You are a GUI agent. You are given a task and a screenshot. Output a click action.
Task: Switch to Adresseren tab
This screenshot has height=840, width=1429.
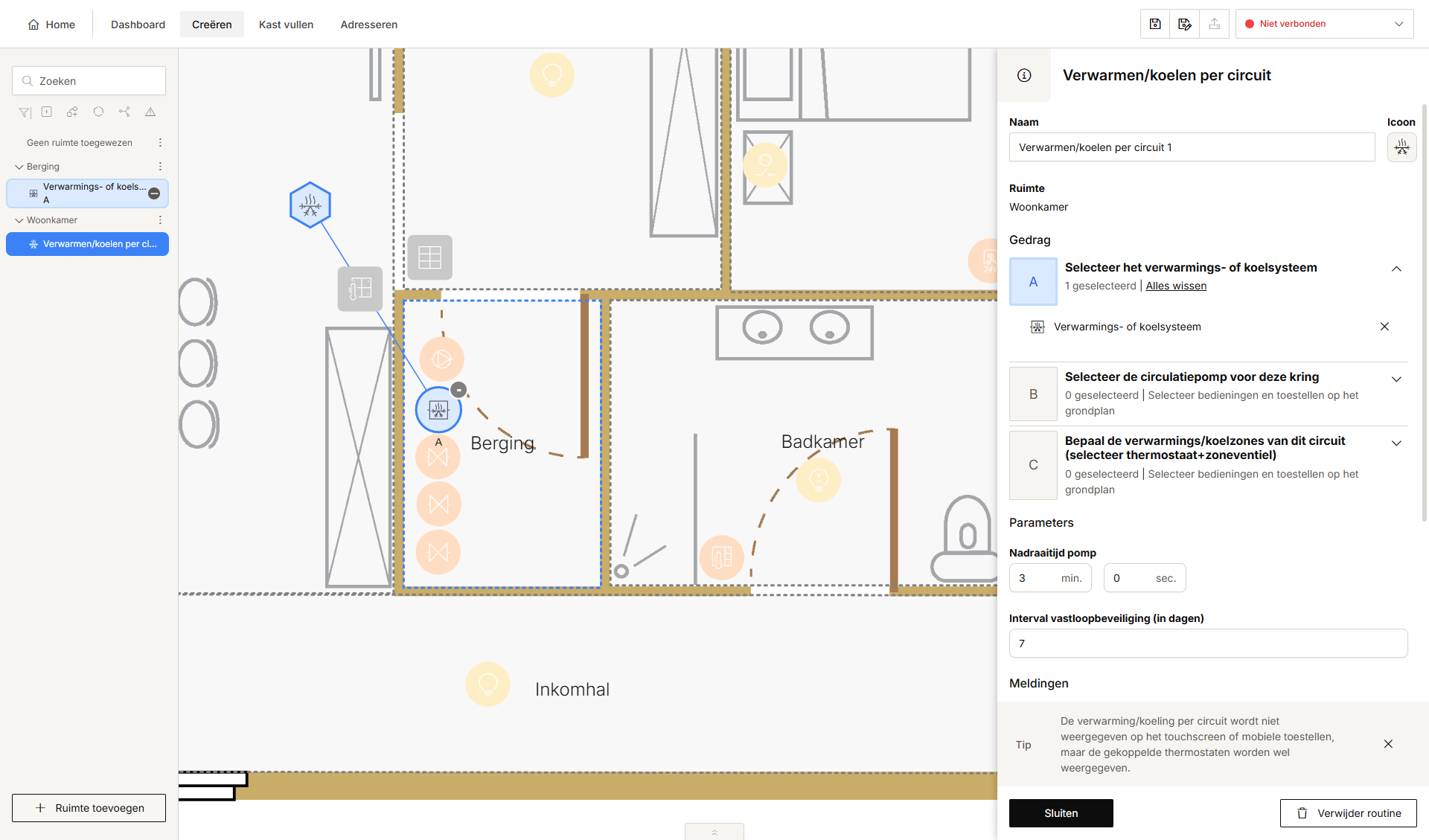(x=368, y=25)
